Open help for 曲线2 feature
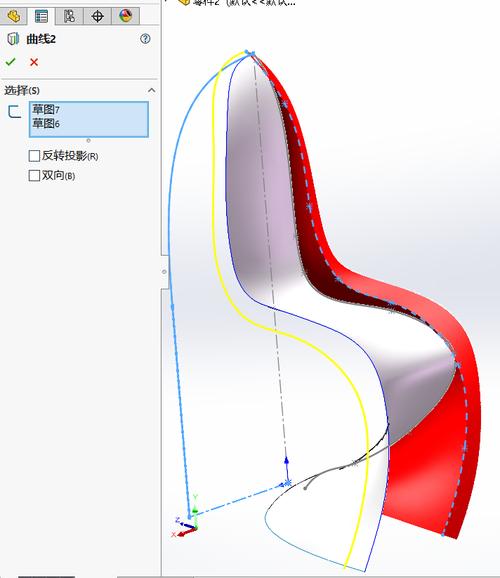500x578 pixels. click(145, 39)
